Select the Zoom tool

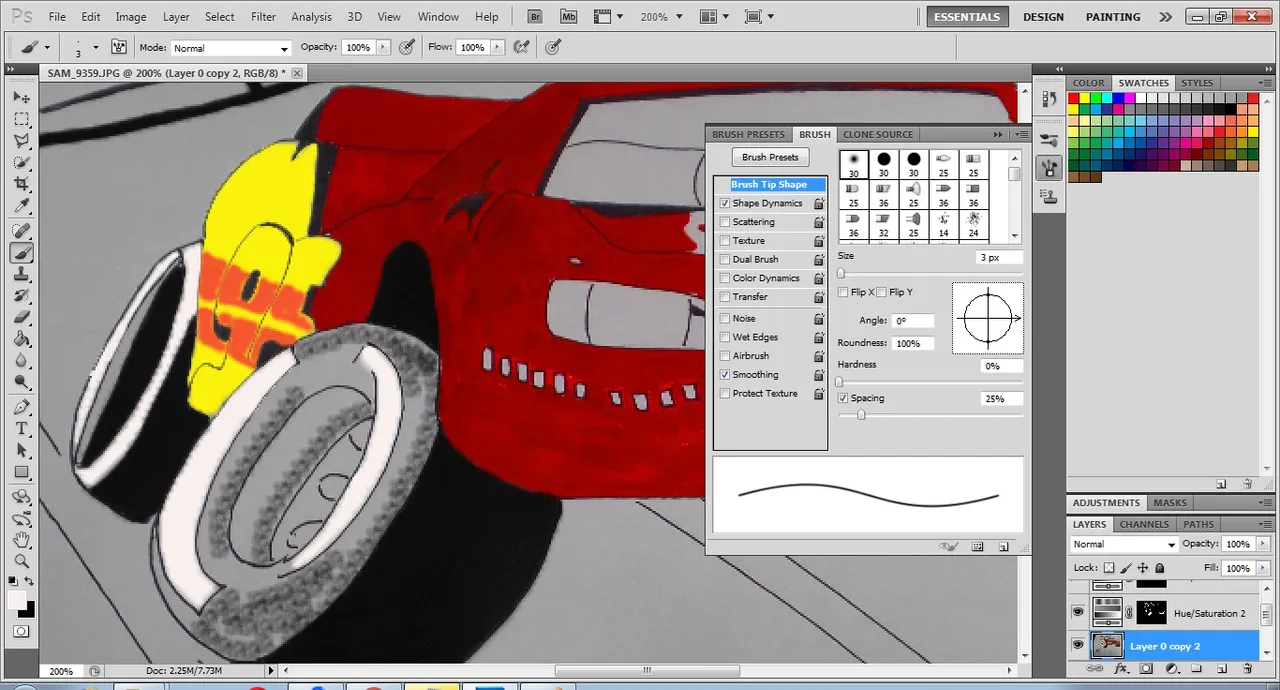coord(21,561)
